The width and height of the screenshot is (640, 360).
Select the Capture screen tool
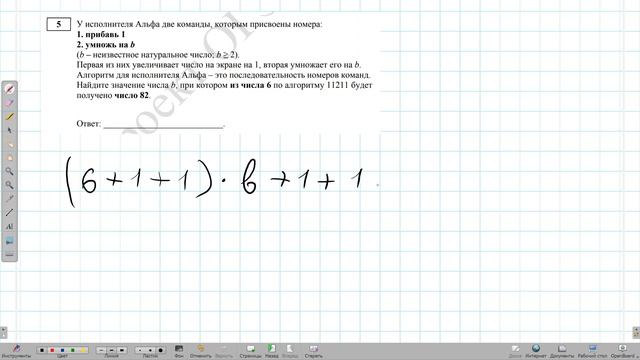point(9,241)
